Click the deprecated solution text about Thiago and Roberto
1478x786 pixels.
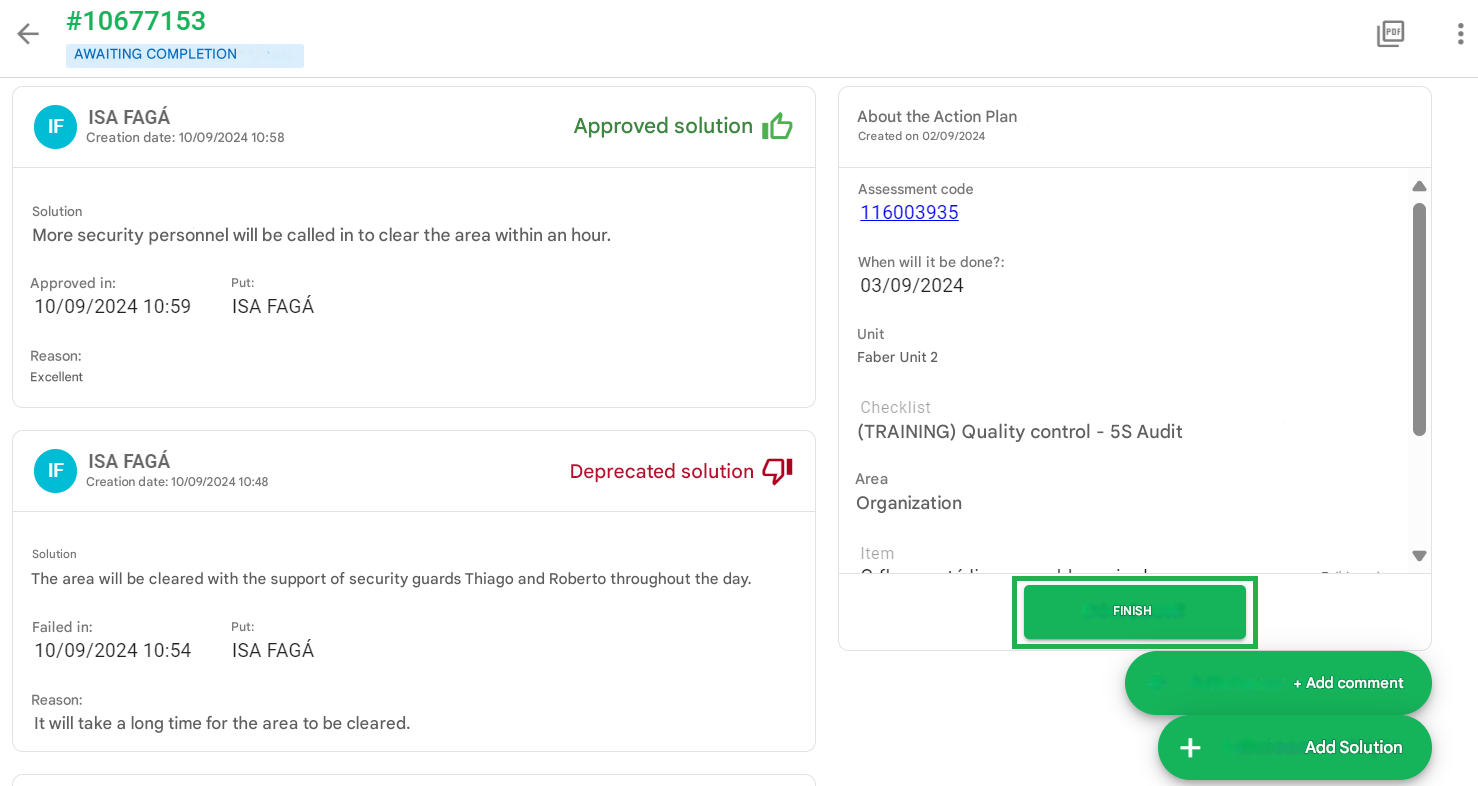391,578
